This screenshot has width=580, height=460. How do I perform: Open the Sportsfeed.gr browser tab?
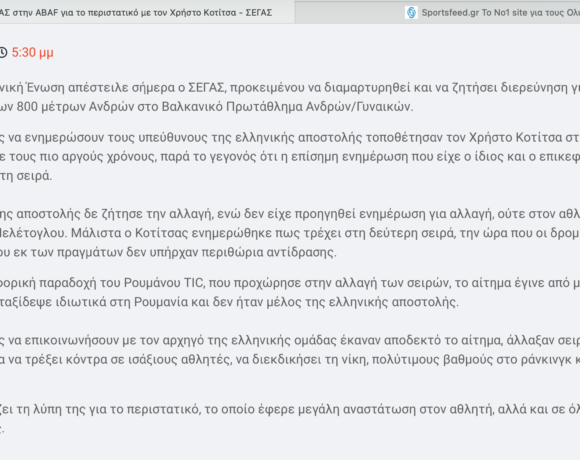tap(437, 12)
